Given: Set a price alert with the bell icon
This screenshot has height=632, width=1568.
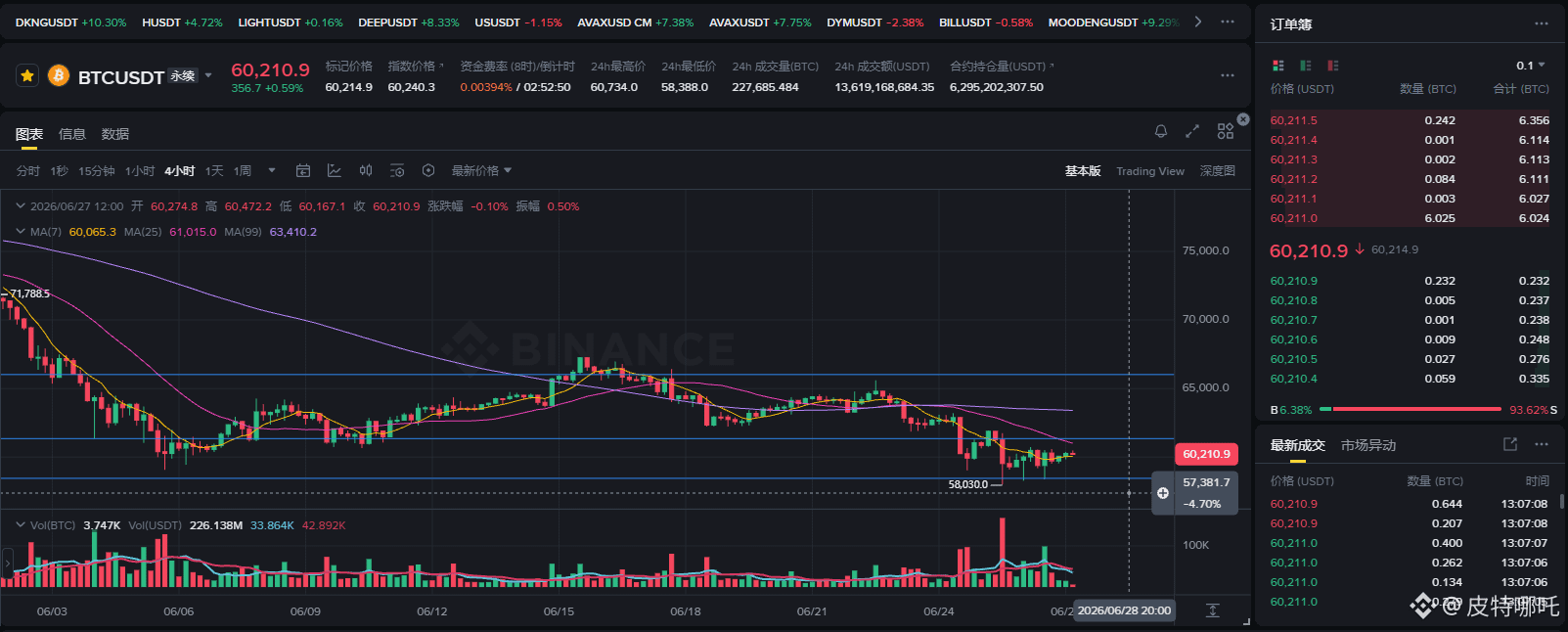Looking at the screenshot, I should (x=1161, y=131).
